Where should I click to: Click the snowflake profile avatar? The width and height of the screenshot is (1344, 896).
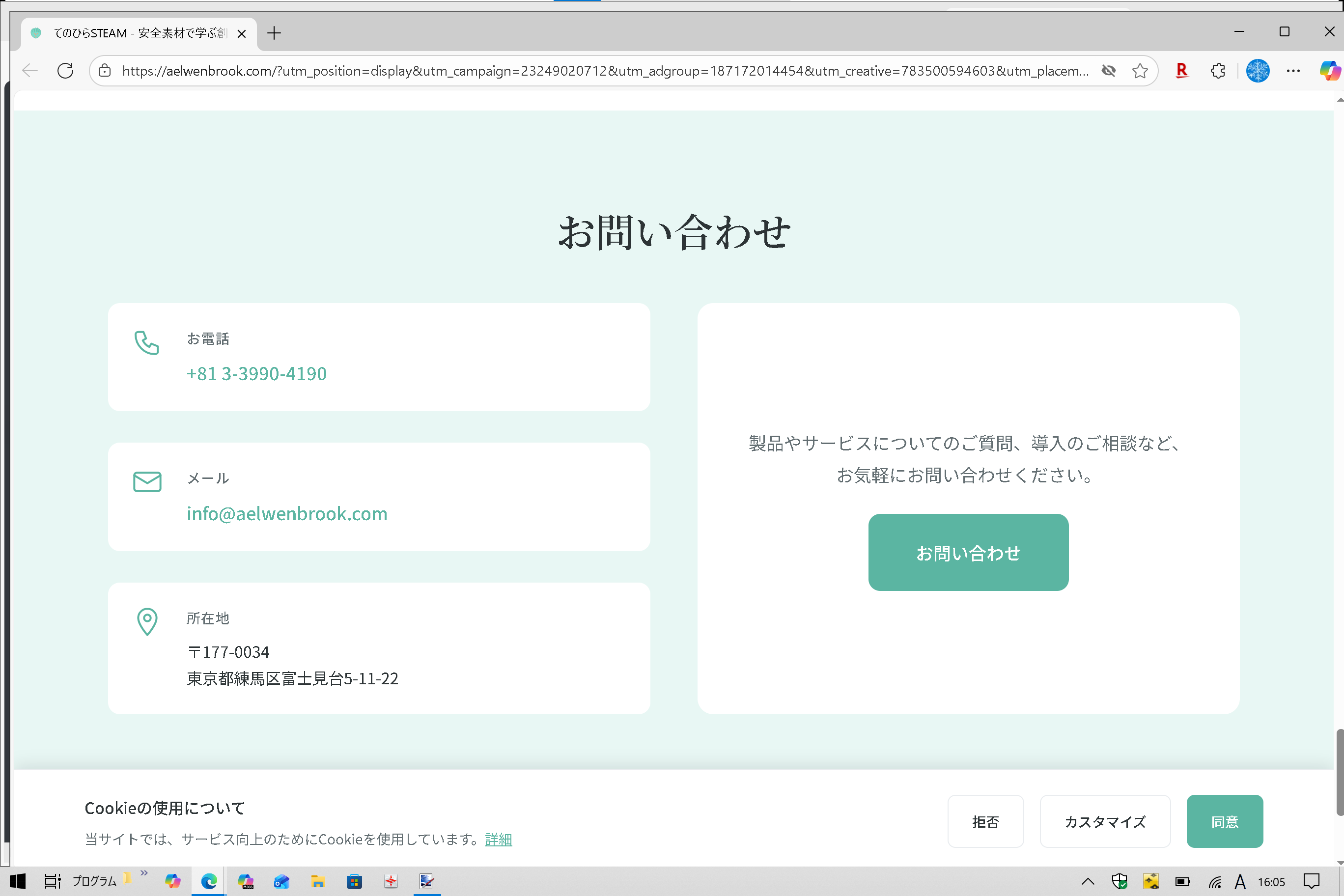tap(1257, 71)
